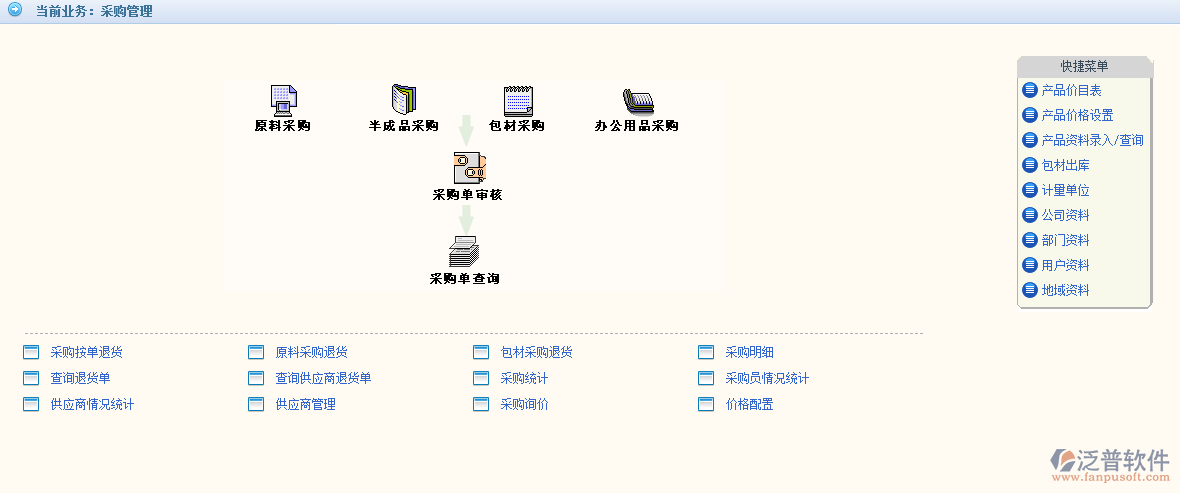Open the 查询供应商退货单 link

pyautogui.click(x=324, y=378)
